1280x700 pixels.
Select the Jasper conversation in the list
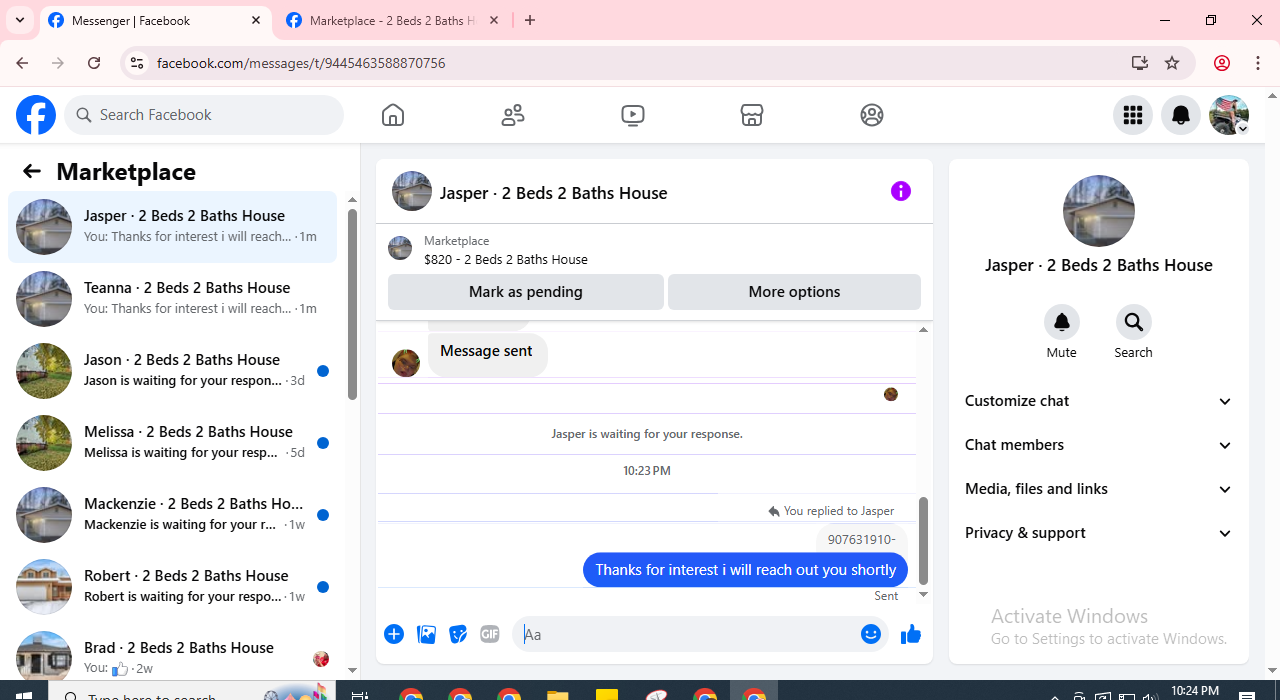pyautogui.click(x=172, y=227)
